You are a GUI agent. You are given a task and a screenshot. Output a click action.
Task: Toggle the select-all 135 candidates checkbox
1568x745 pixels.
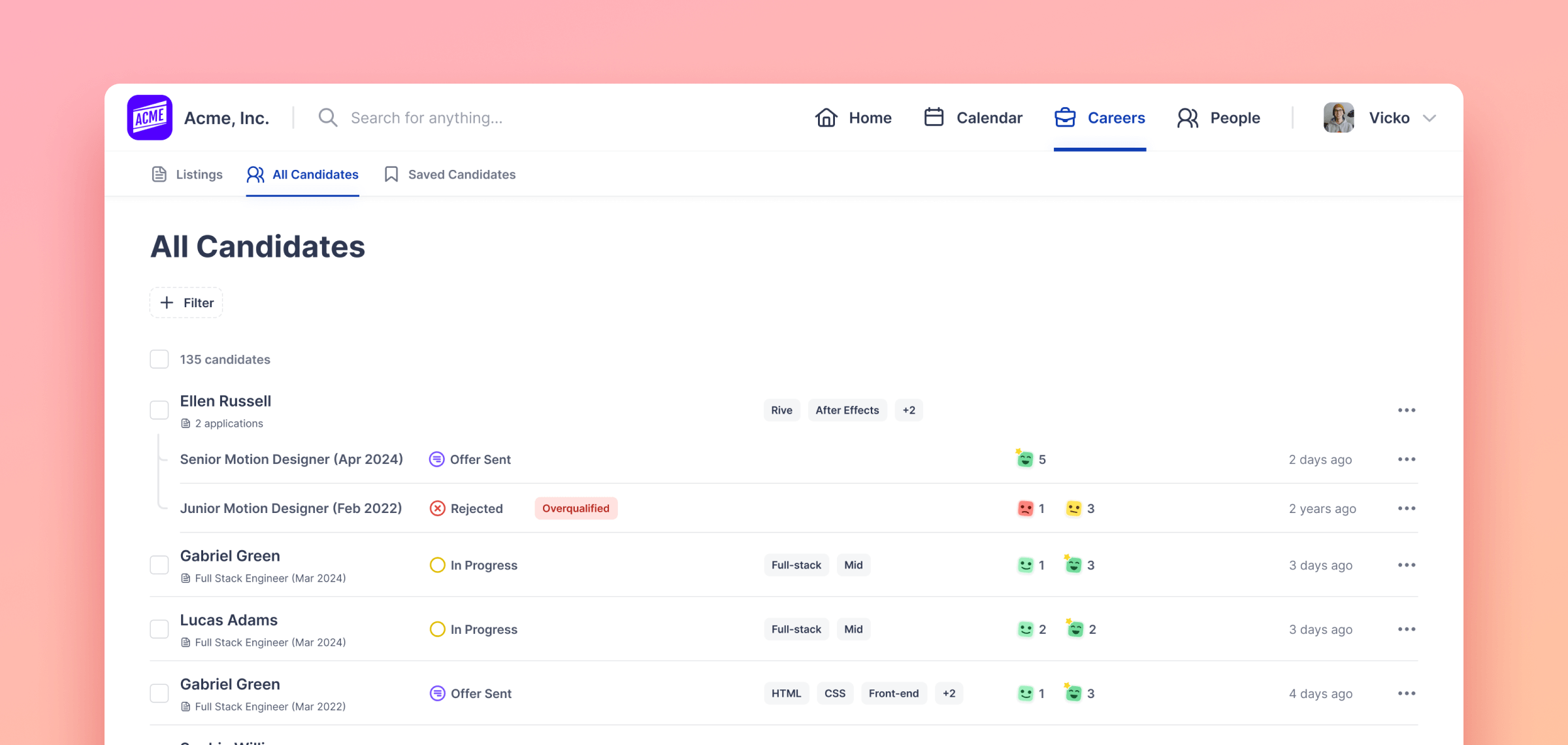tap(159, 359)
